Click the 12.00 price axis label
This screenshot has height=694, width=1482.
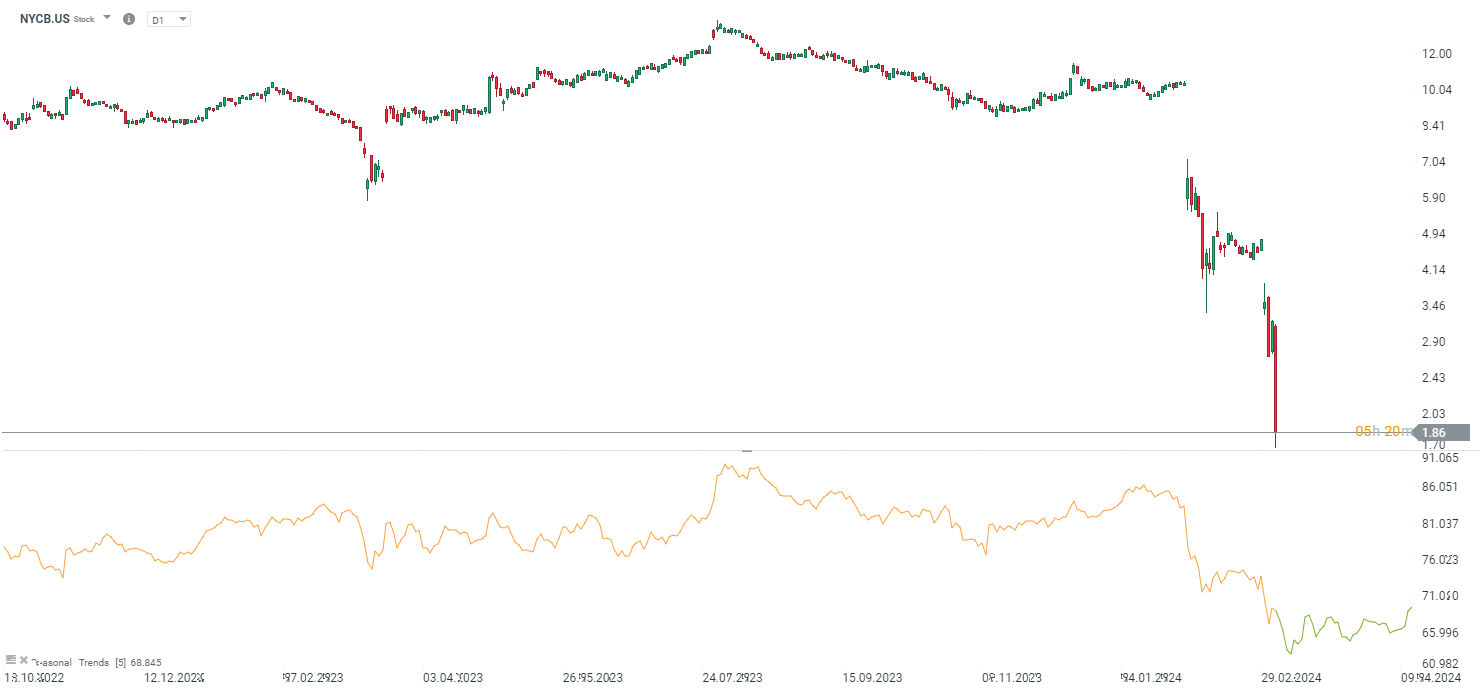coord(1438,54)
